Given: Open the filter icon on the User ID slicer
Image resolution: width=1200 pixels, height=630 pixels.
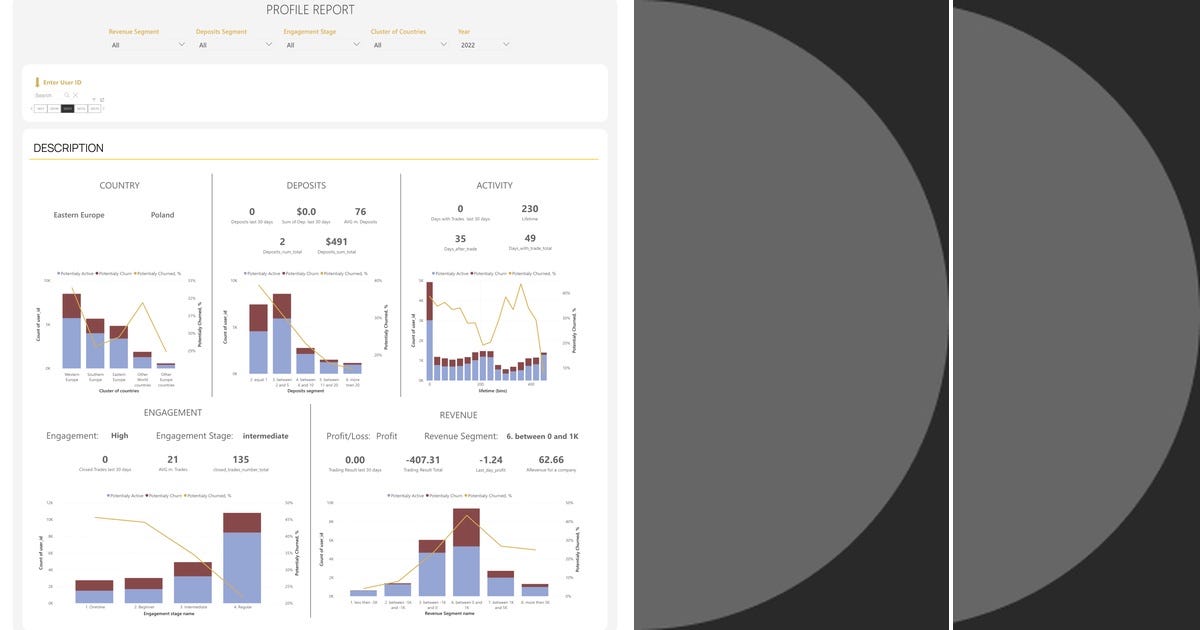Looking at the screenshot, I should point(94,99).
